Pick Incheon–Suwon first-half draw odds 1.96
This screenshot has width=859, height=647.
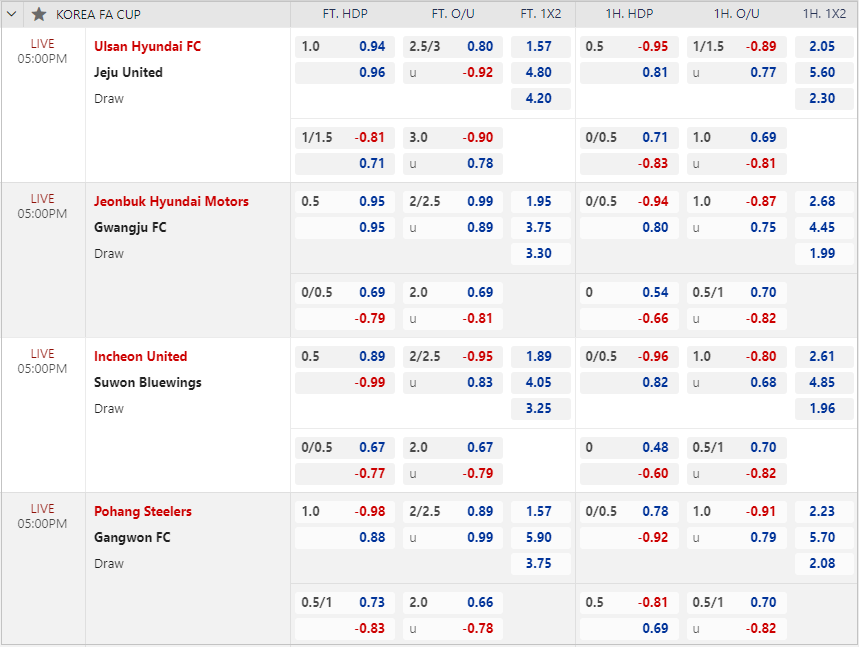[x=824, y=409]
